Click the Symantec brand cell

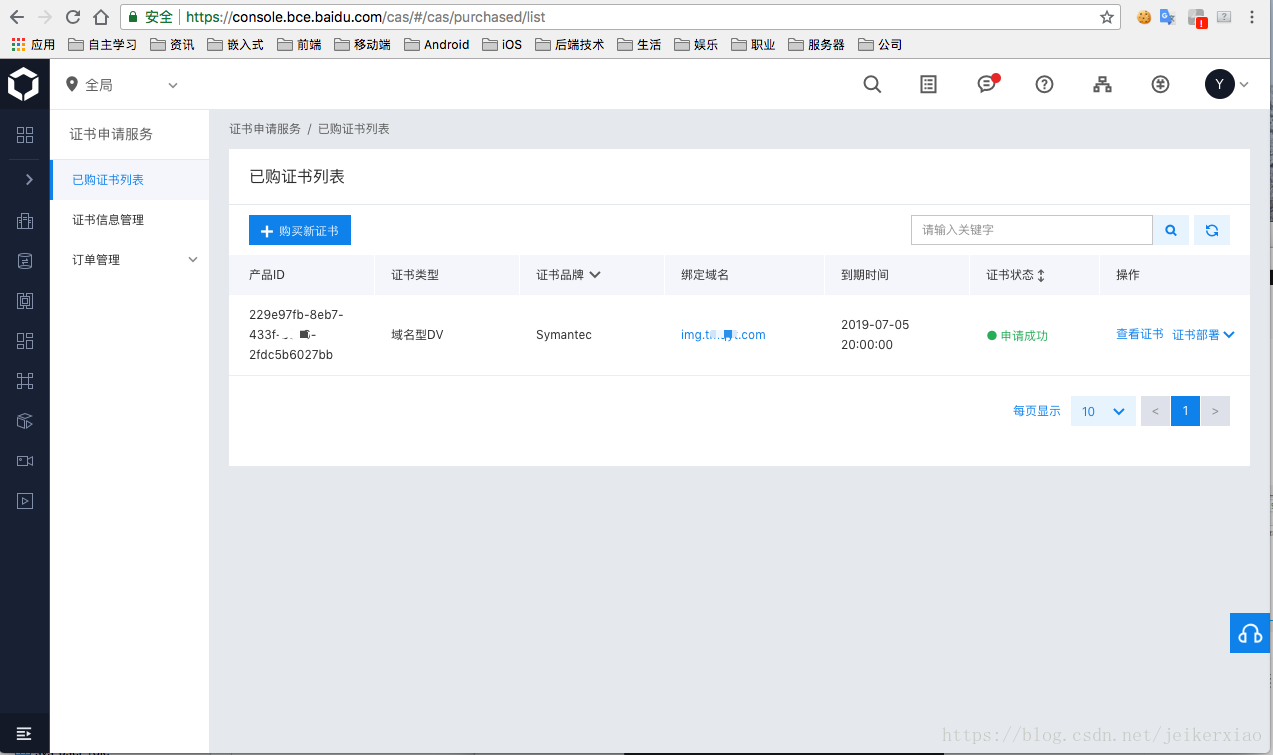pos(564,335)
